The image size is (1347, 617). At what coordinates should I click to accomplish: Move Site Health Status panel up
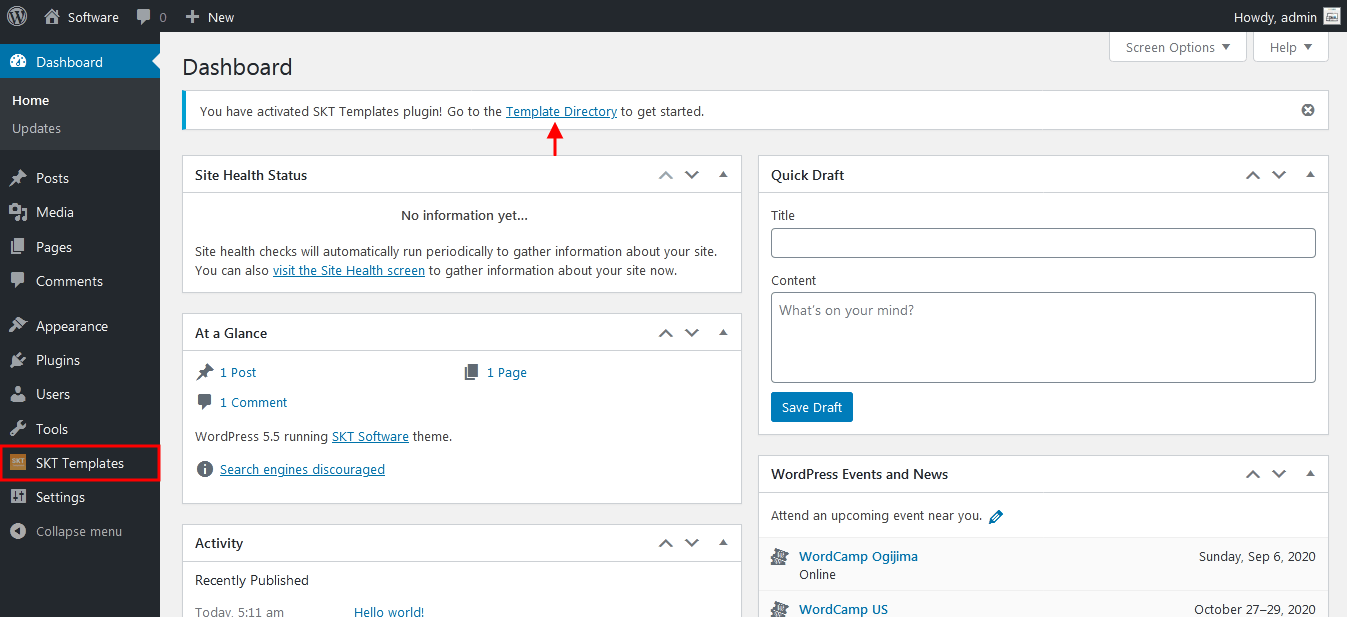[666, 175]
